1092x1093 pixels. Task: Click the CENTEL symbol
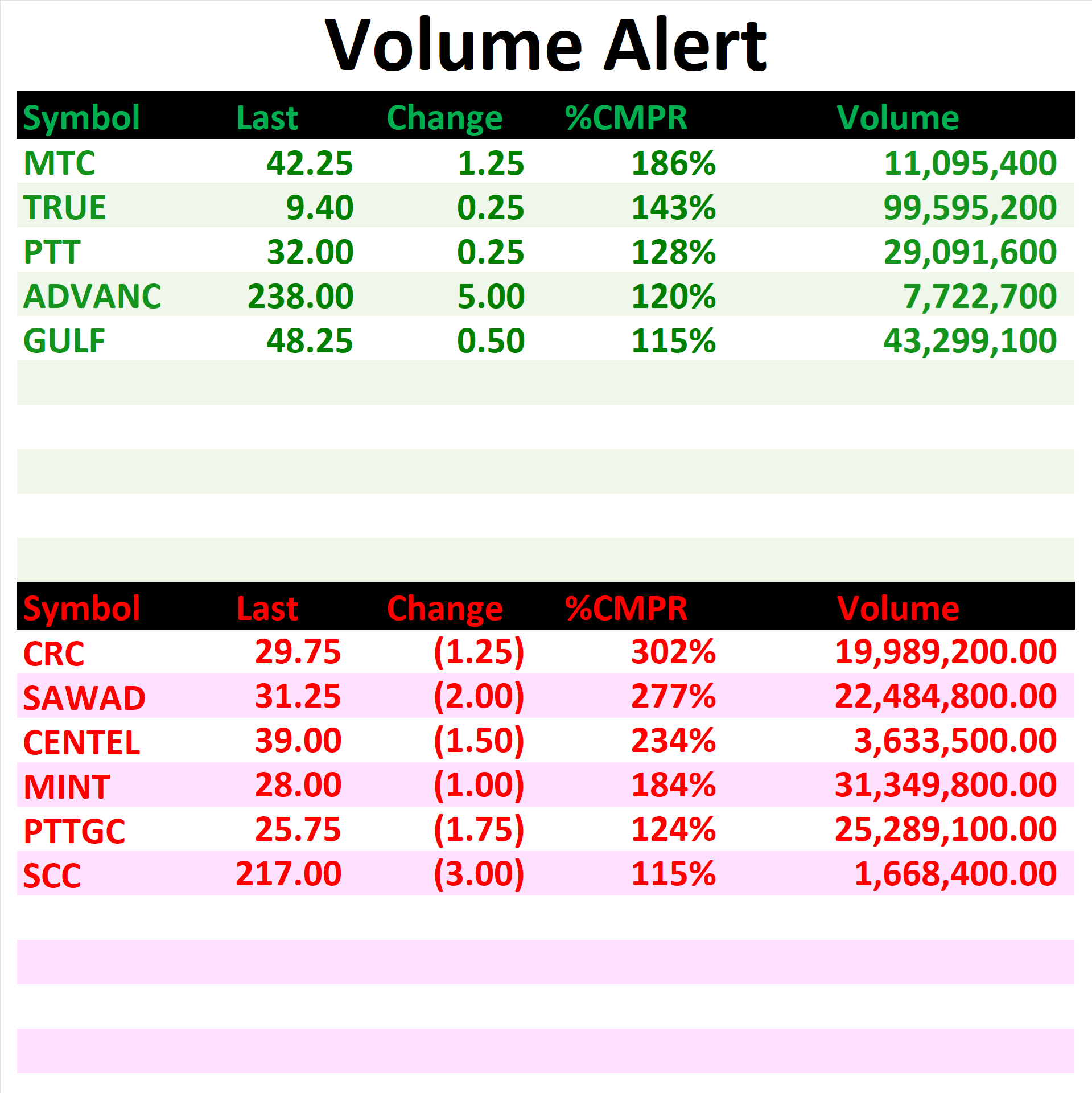81,742
